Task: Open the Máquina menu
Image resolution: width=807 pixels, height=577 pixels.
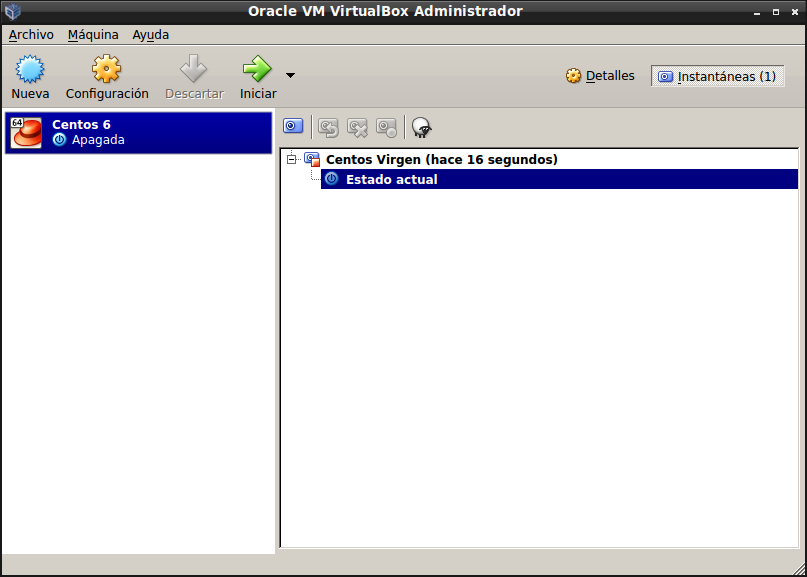Action: click(x=93, y=34)
